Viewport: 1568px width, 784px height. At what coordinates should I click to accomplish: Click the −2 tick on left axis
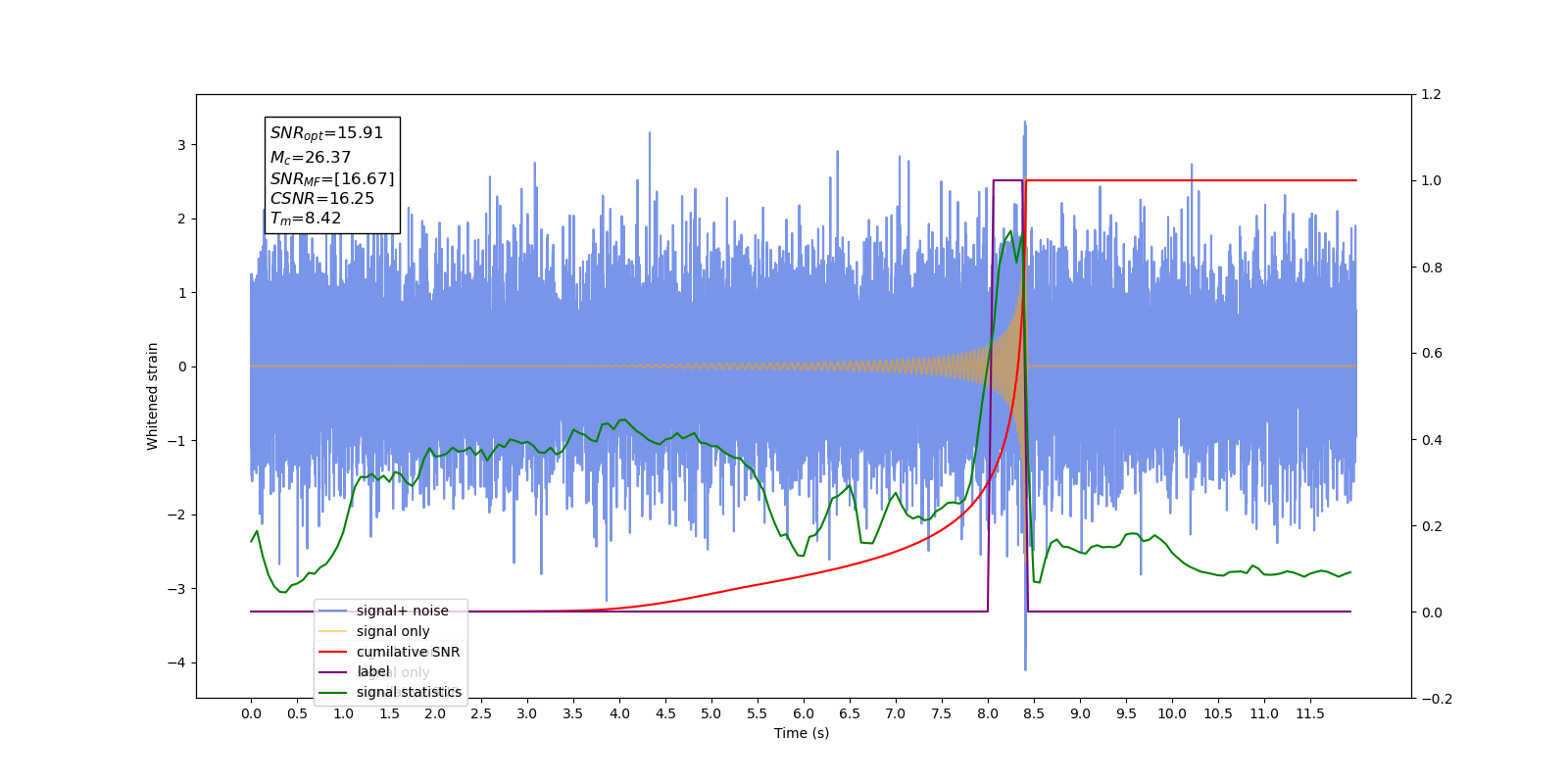click(175, 514)
